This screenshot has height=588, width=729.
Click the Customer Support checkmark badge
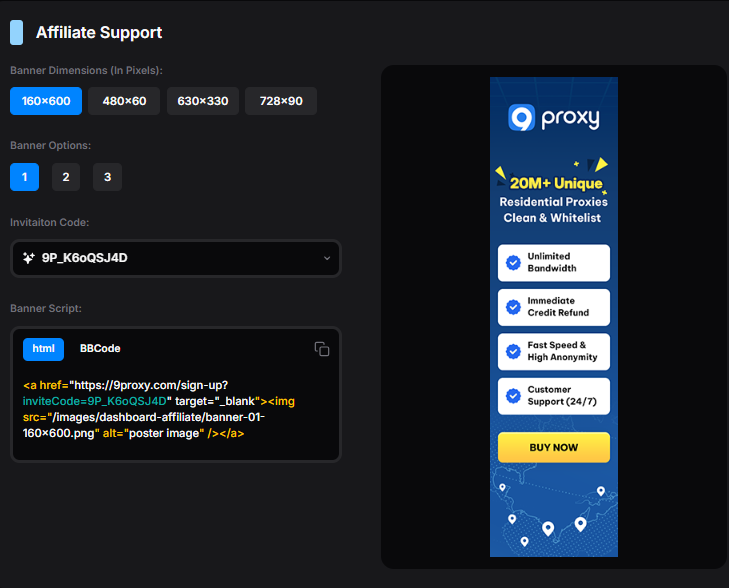point(513,396)
